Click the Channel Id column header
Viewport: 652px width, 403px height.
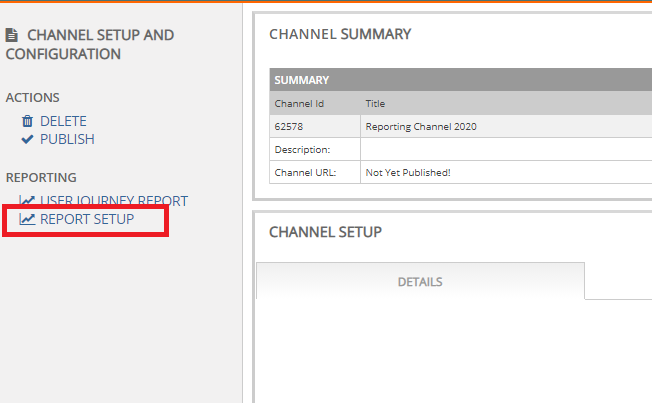[299, 104]
